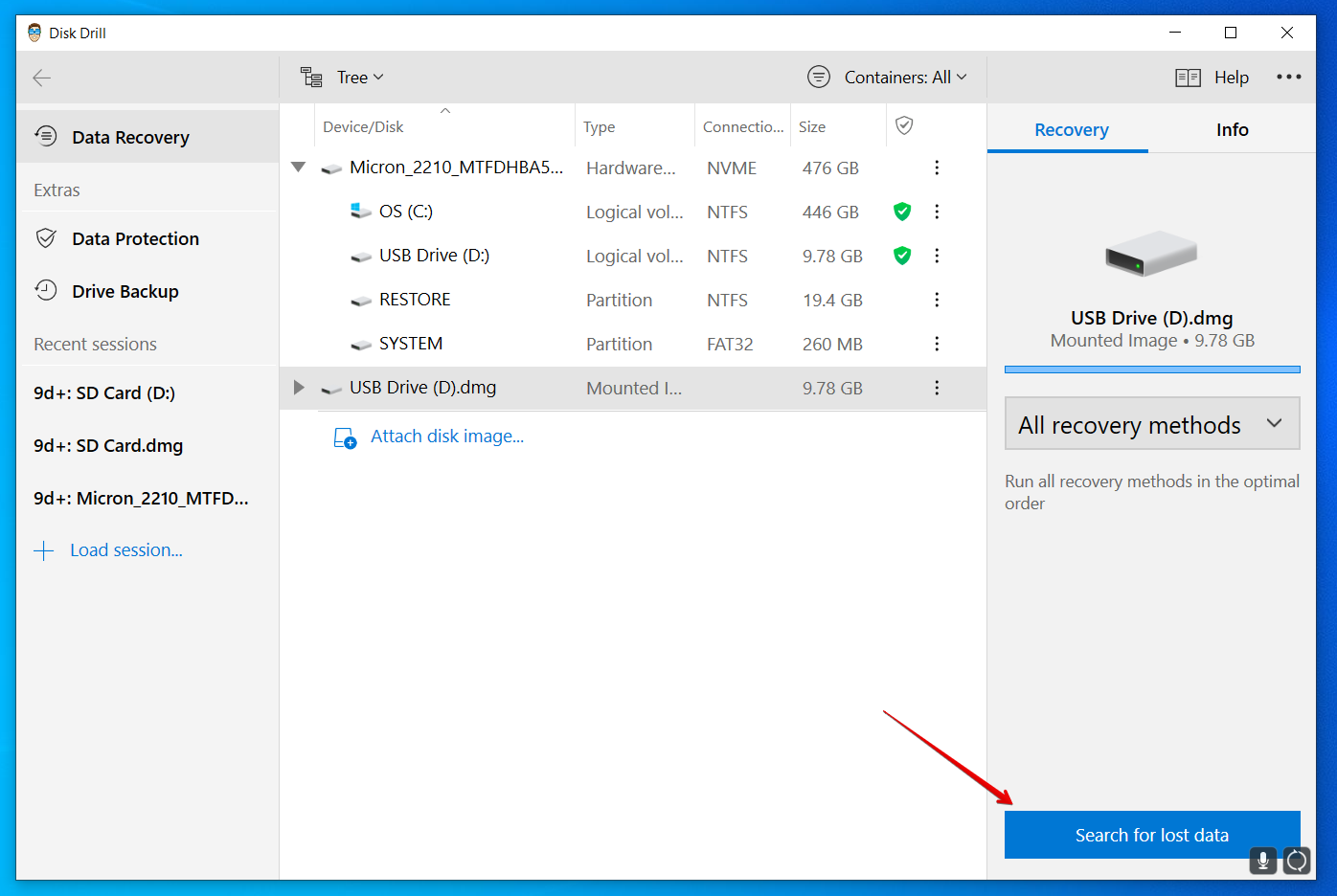This screenshot has width=1337, height=896.
Task: Click the microphone icon at bottom right
Action: (x=1263, y=861)
